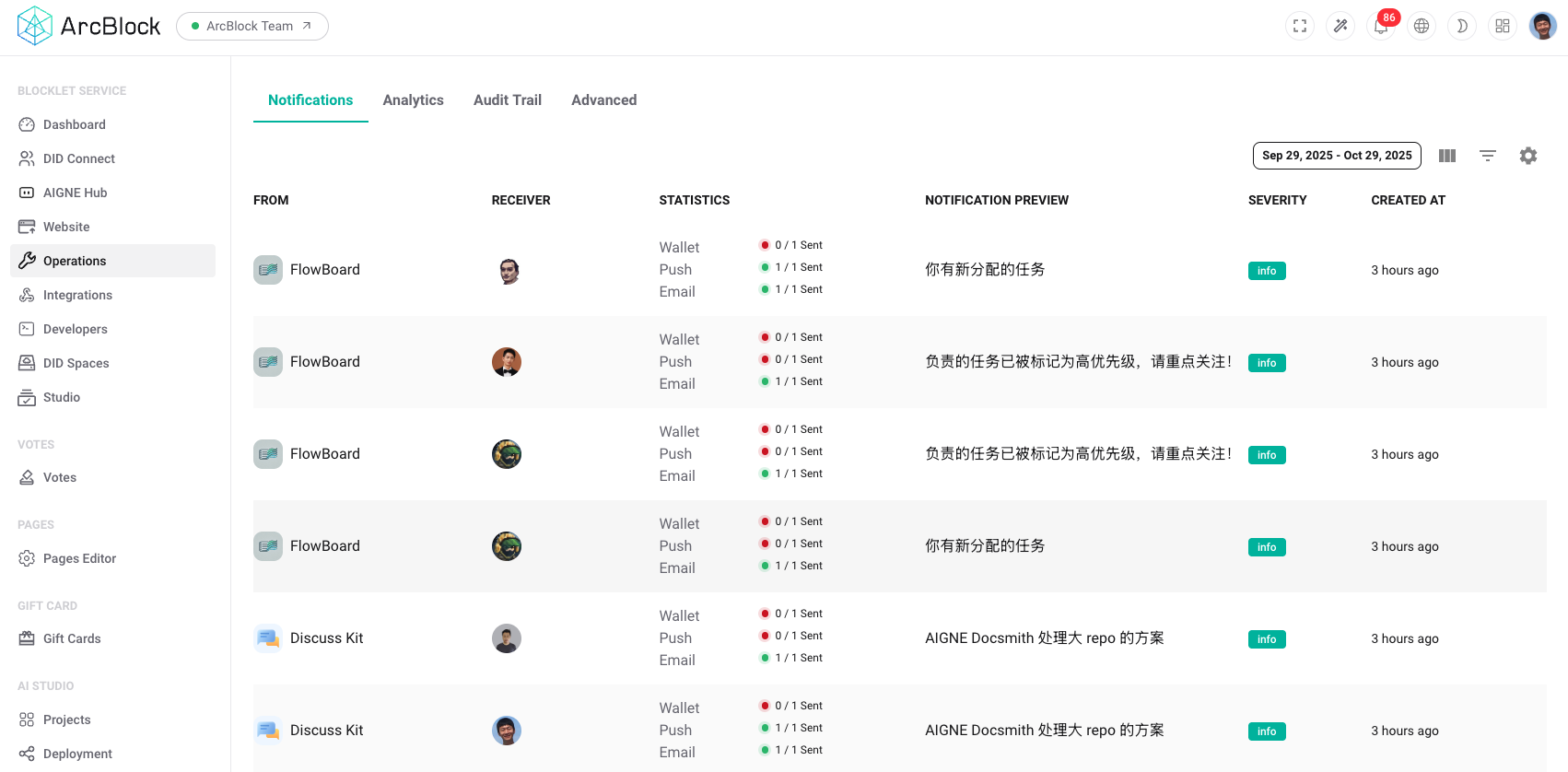Switch to the Analytics tab
The image size is (1568, 772).
tap(414, 99)
